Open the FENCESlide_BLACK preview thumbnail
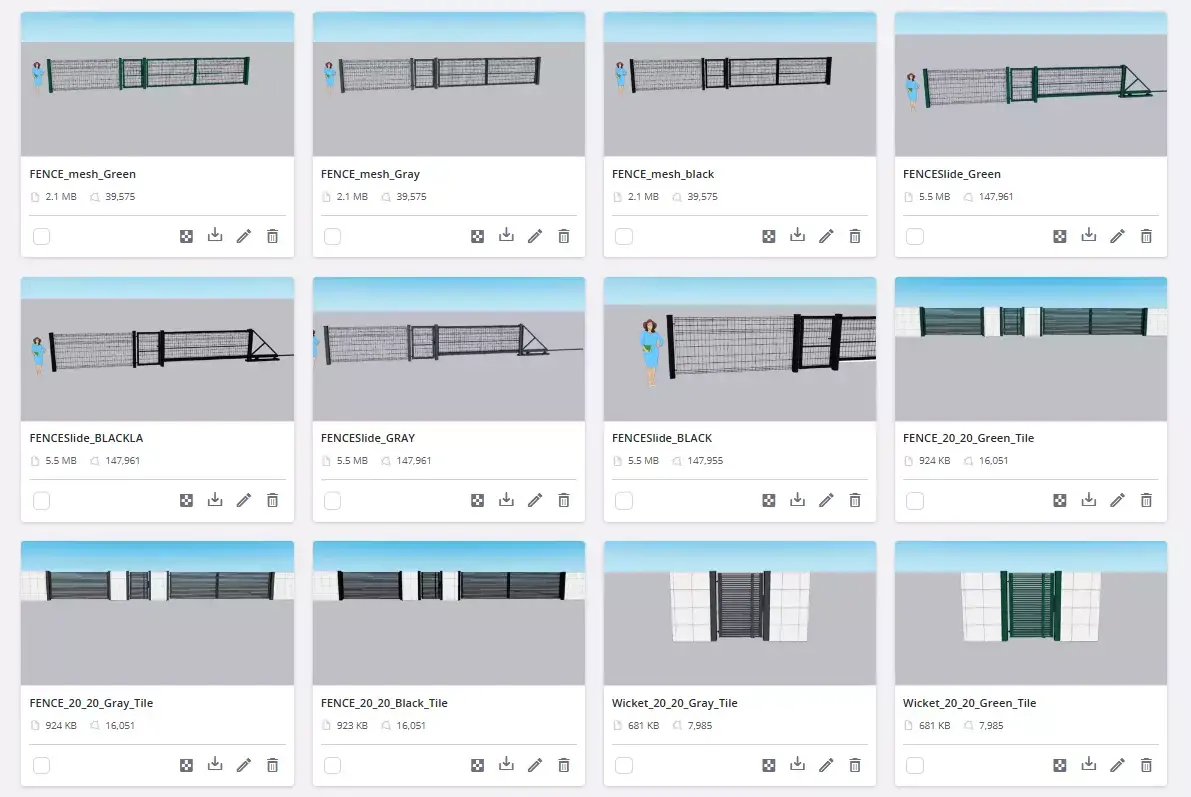Screen dimensions: 1191x797 [x=740, y=349]
